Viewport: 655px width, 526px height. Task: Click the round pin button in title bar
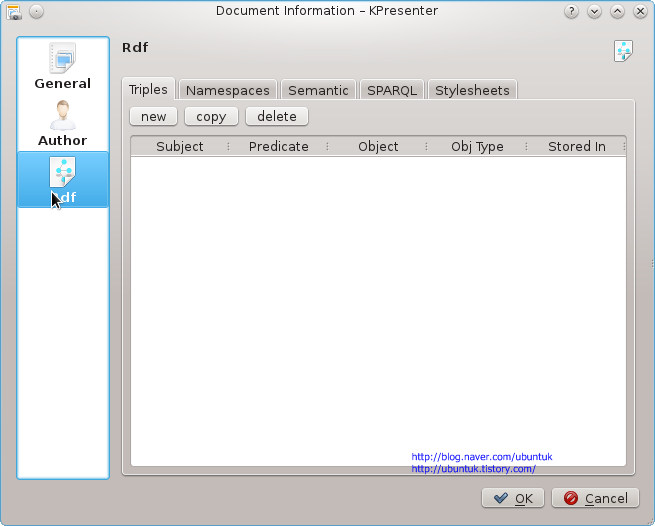pos(37,11)
